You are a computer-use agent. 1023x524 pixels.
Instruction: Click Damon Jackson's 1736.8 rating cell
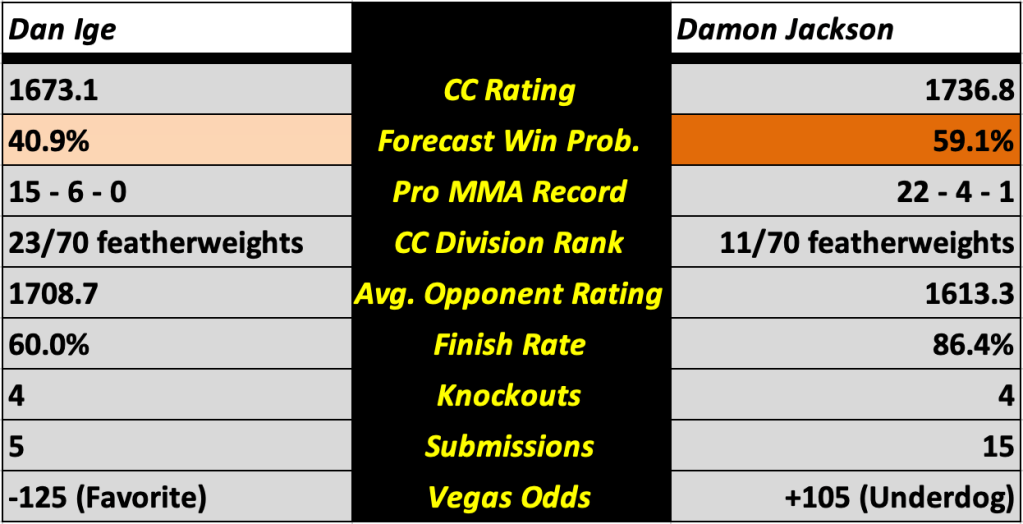click(845, 91)
